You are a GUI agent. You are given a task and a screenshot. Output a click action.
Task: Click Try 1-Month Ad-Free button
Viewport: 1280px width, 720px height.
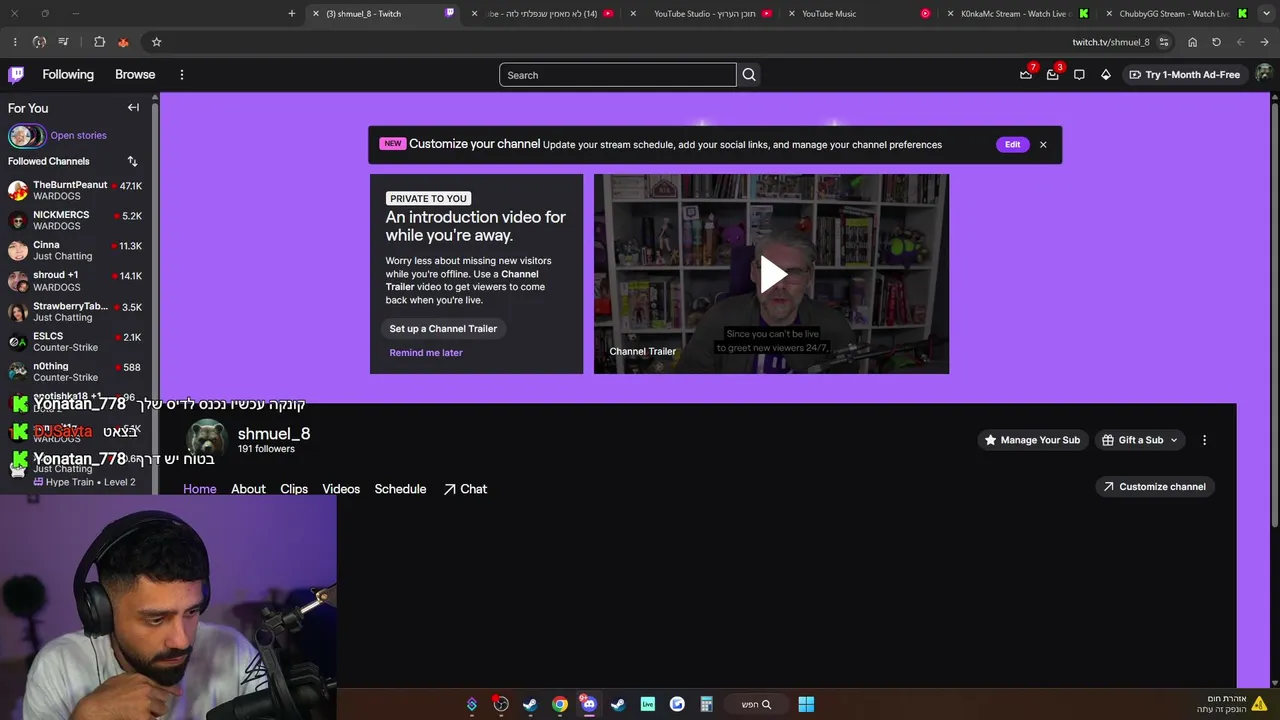1184,75
